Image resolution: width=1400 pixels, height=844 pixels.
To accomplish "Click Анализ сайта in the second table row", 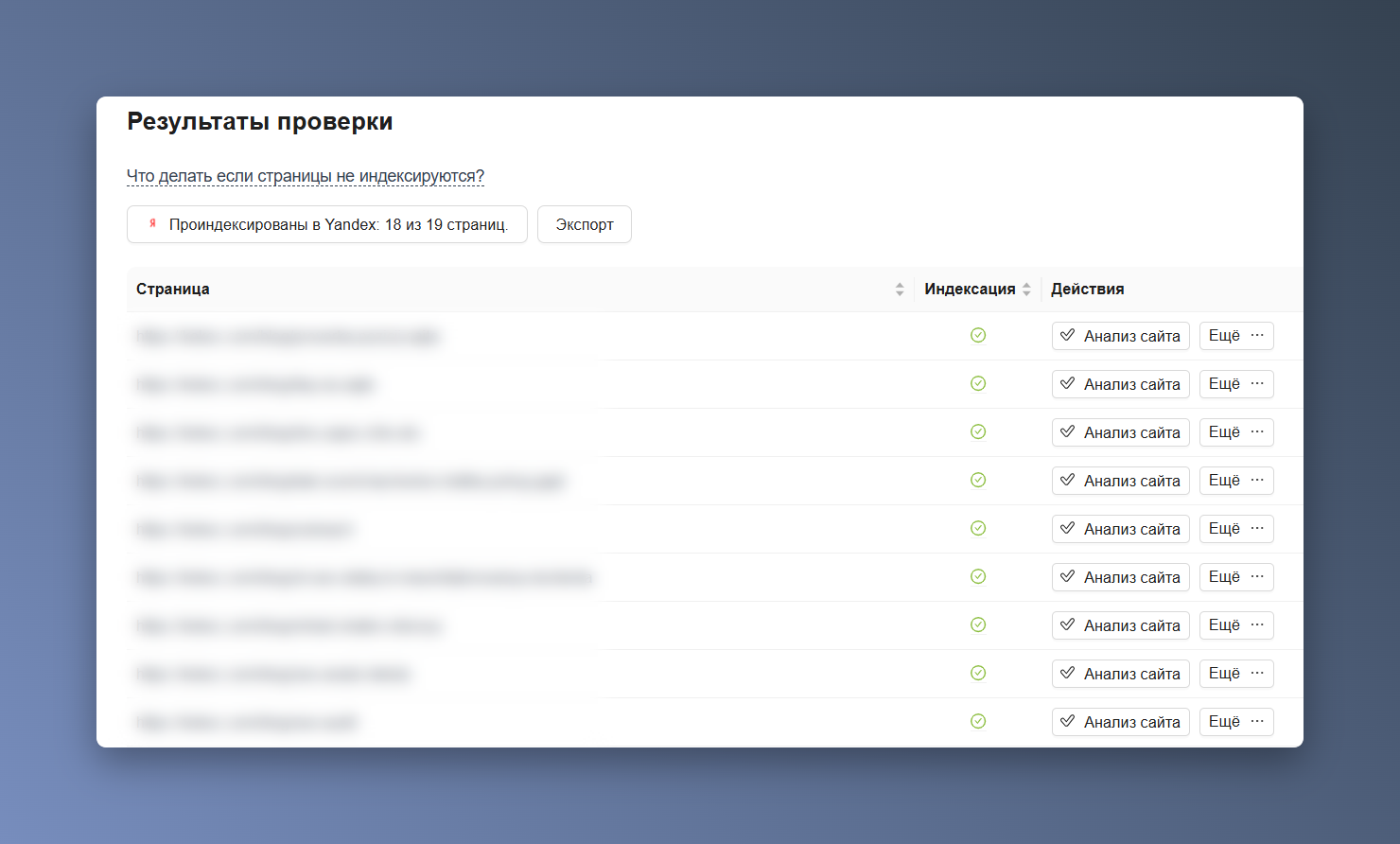I will click(1121, 384).
